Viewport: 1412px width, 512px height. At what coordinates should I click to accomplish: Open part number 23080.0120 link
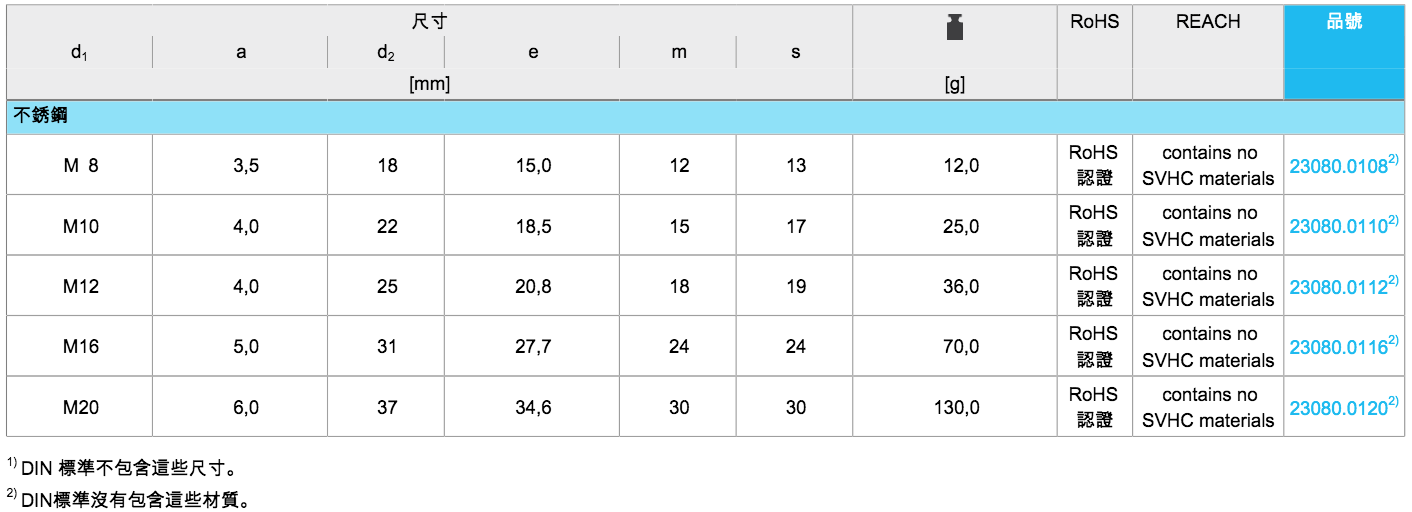click(x=1338, y=408)
